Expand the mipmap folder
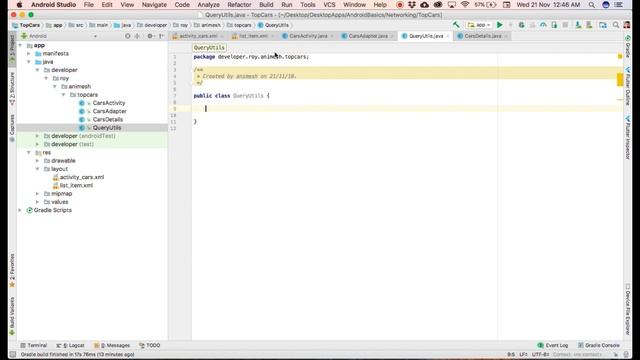 tap(38, 193)
